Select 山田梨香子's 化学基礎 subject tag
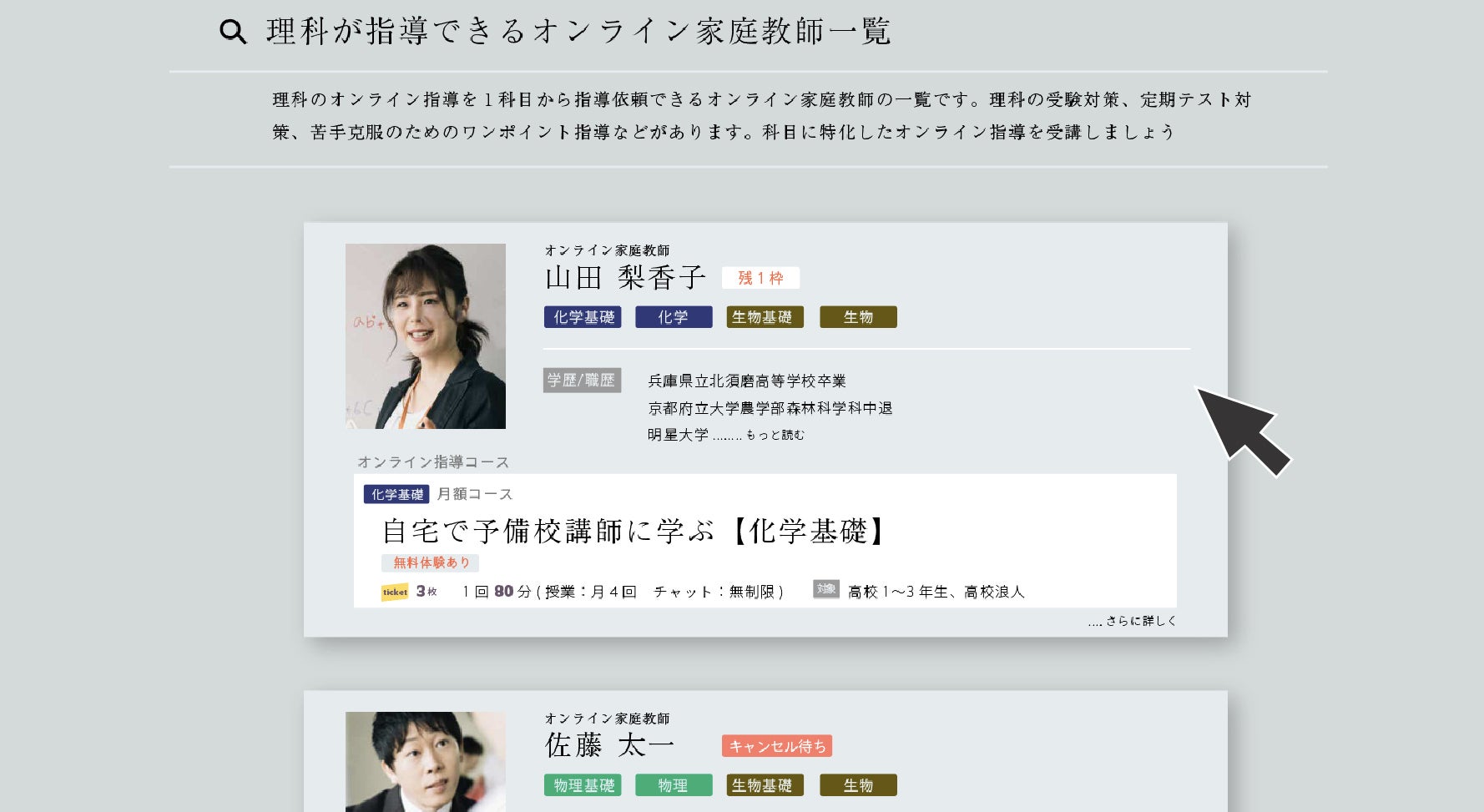Image resolution: width=1484 pixels, height=812 pixels. 583,317
